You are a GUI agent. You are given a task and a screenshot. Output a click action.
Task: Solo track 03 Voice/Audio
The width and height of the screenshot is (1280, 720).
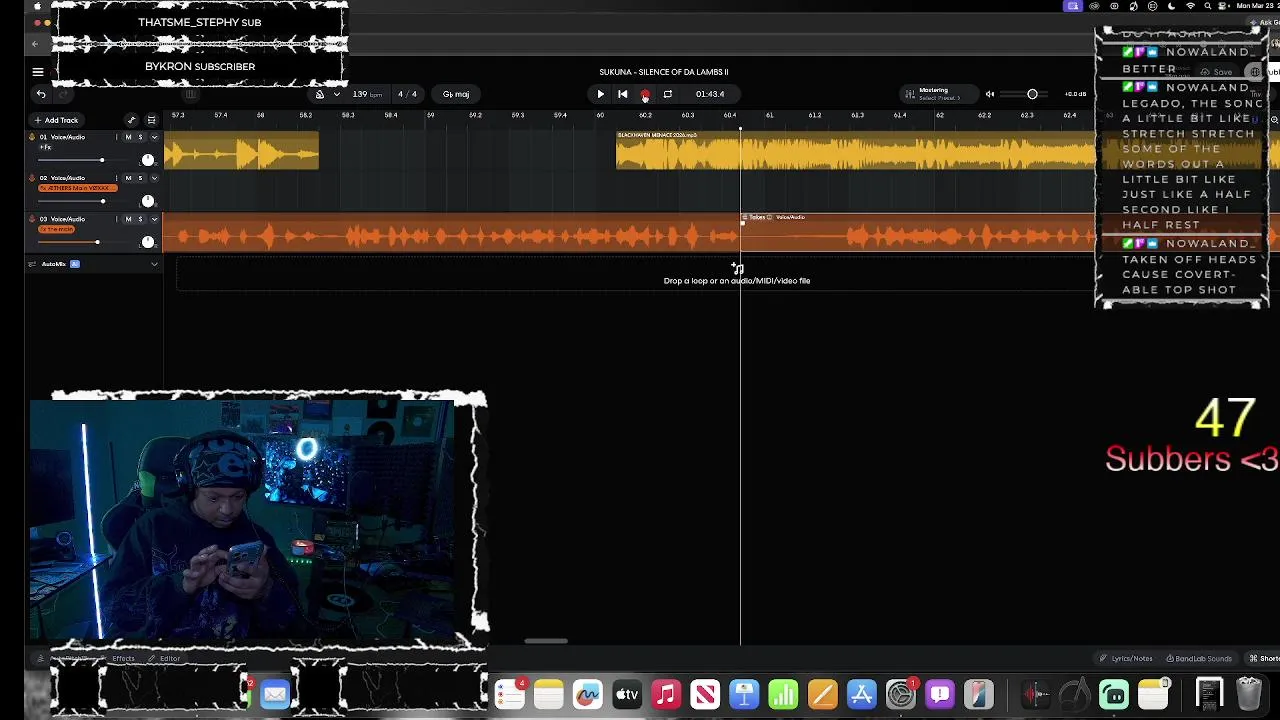(x=140, y=219)
